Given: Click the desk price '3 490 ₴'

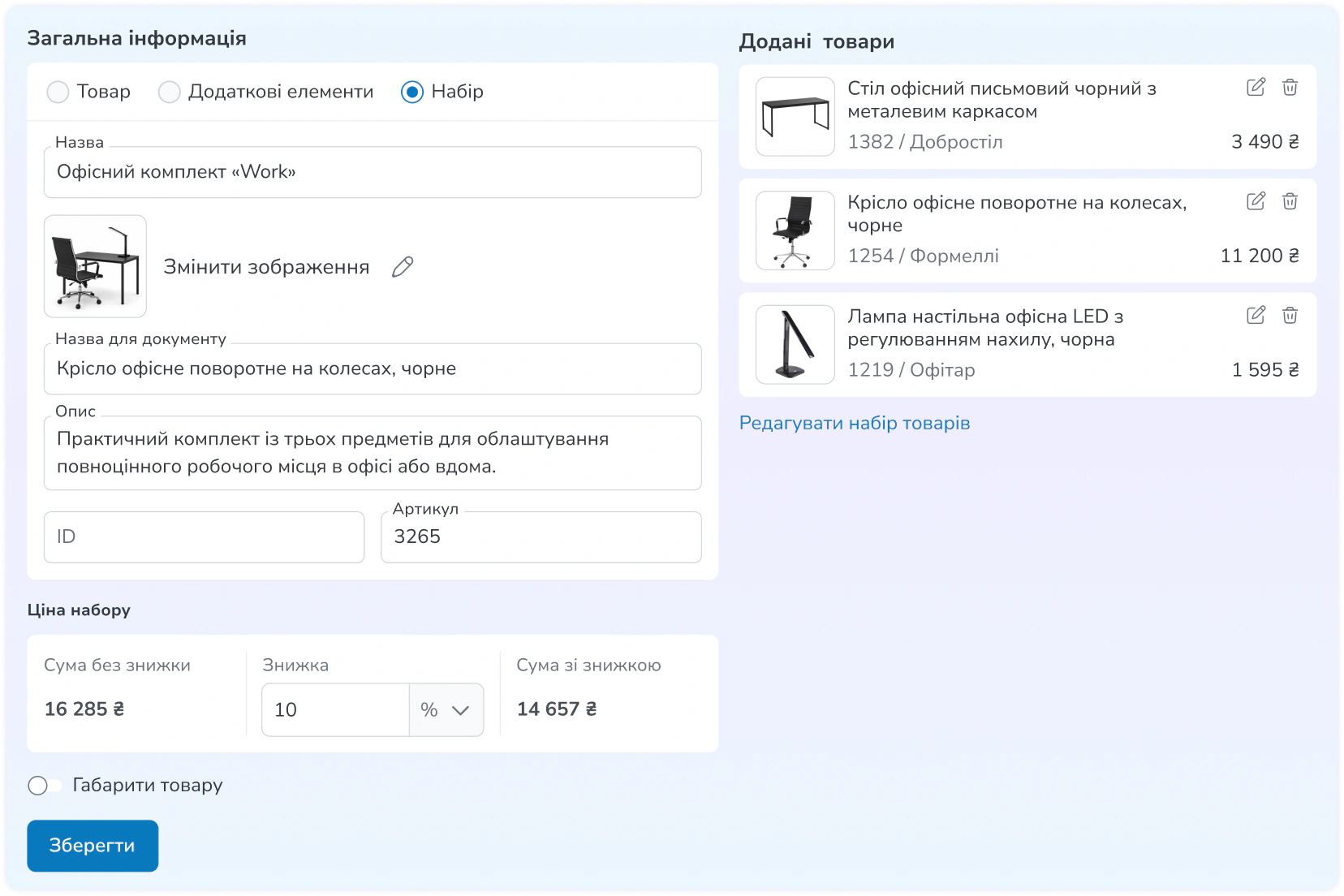Looking at the screenshot, I should point(1265,142).
